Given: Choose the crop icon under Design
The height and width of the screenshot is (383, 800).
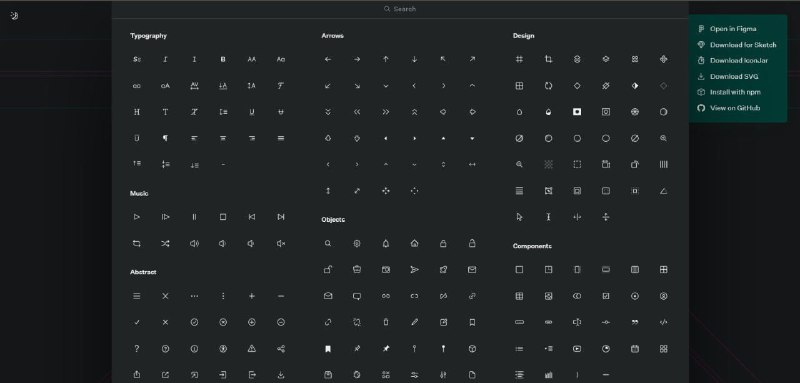Looking at the screenshot, I should tap(548, 59).
